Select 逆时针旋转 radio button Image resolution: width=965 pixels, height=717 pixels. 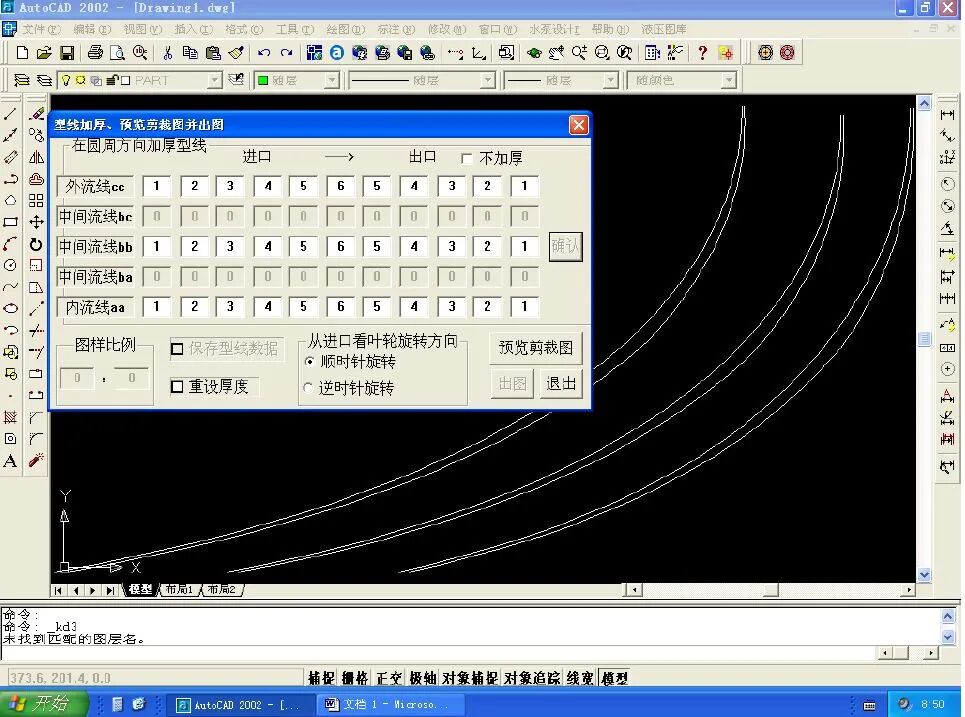[x=310, y=388]
